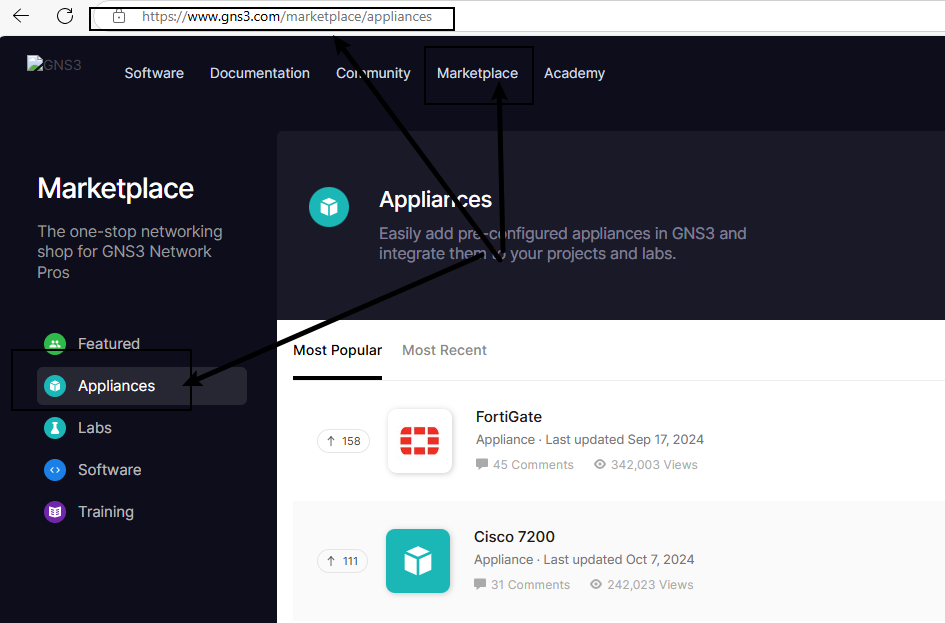Click the Cisco 7200 teal cube thumbnail
The height and width of the screenshot is (623, 945).
(x=418, y=561)
